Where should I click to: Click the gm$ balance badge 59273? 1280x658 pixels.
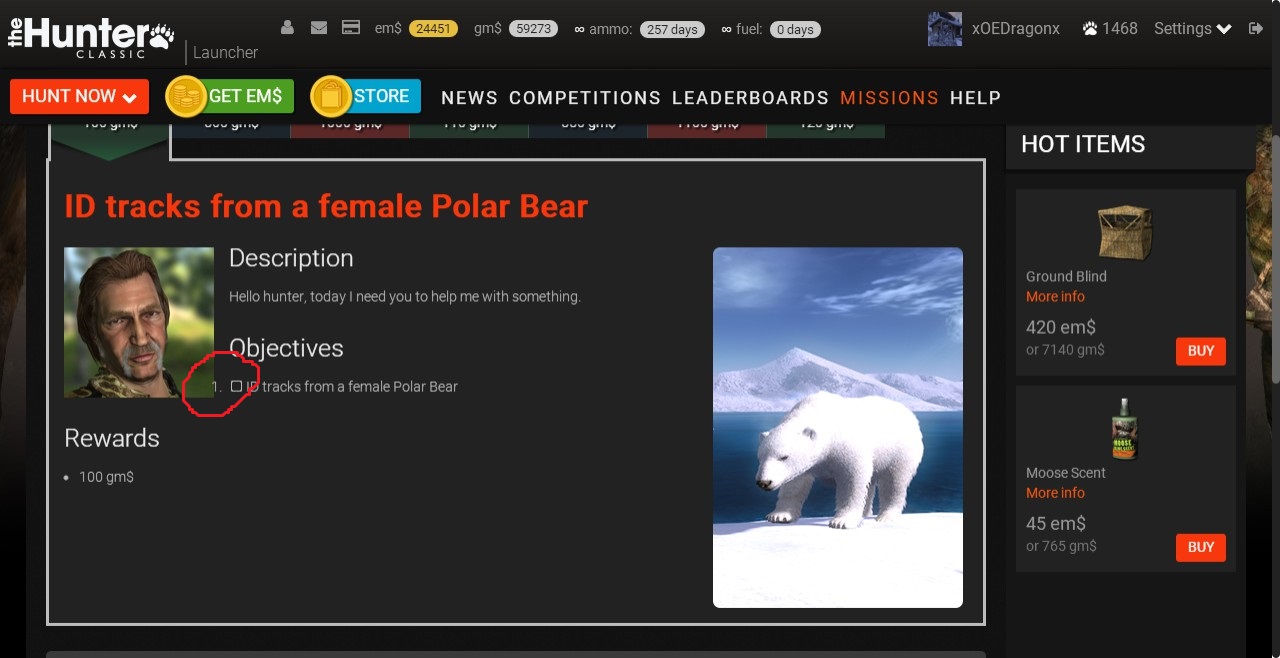coord(533,29)
